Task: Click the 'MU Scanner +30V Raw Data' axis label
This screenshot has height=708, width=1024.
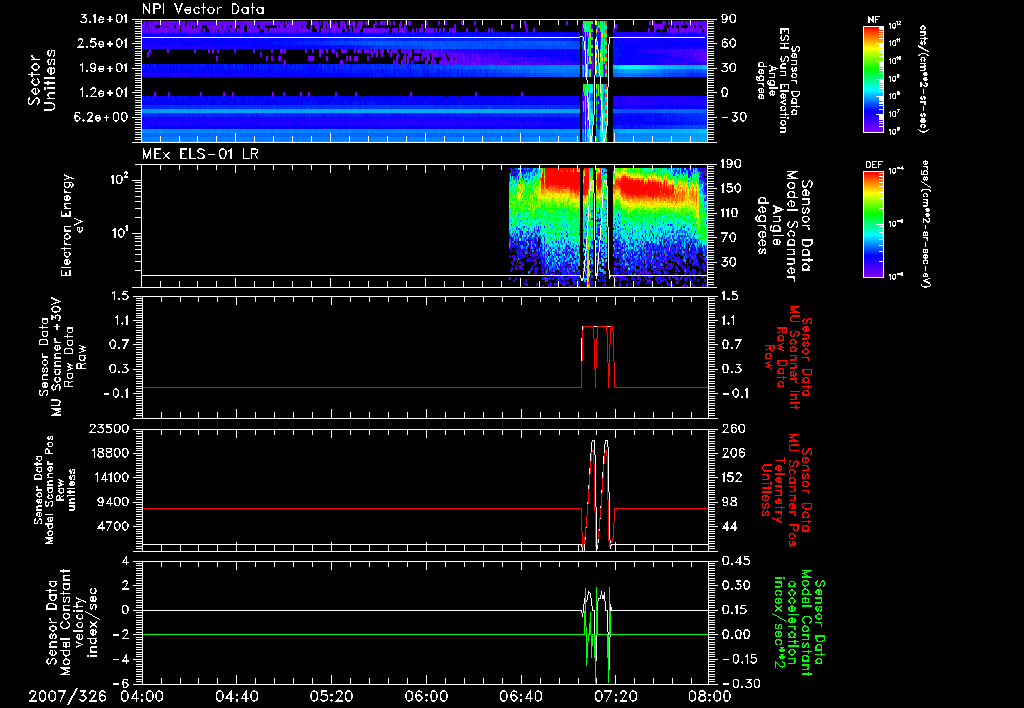Action: (x=62, y=357)
